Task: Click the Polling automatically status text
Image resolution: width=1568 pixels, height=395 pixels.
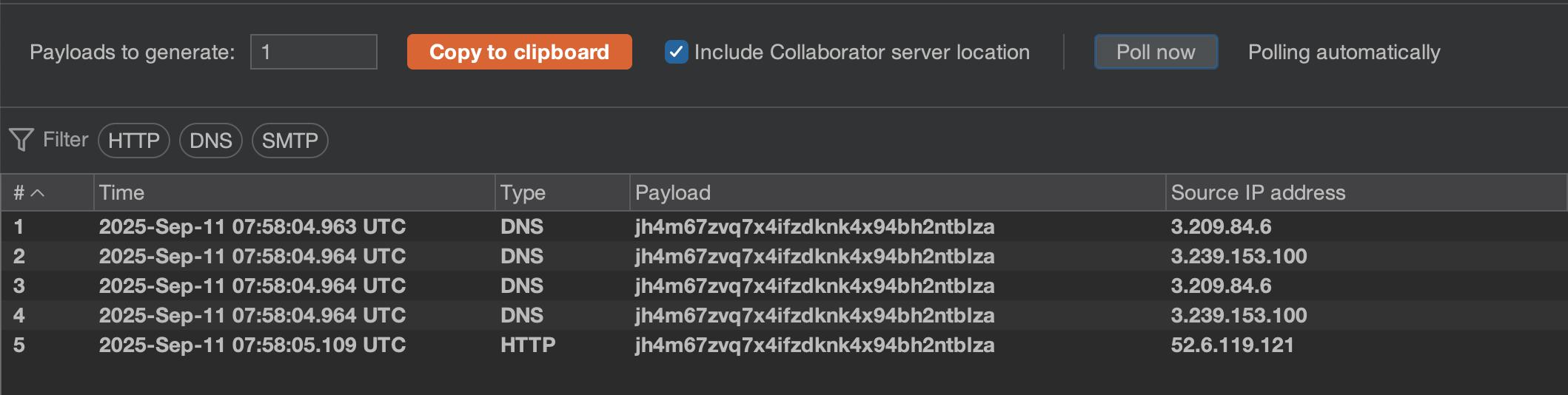Action: [x=1344, y=52]
